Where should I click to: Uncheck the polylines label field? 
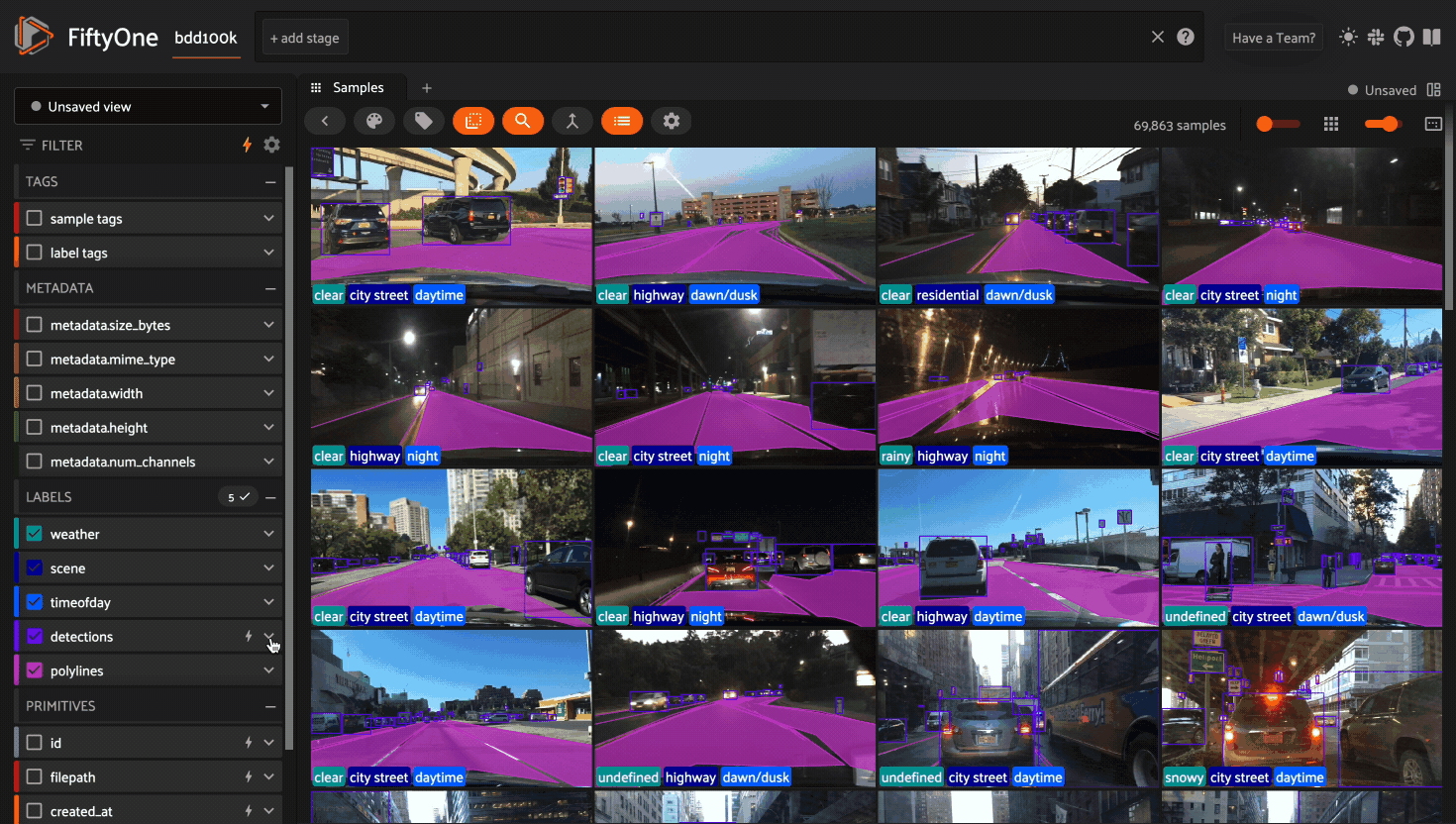[x=35, y=670]
